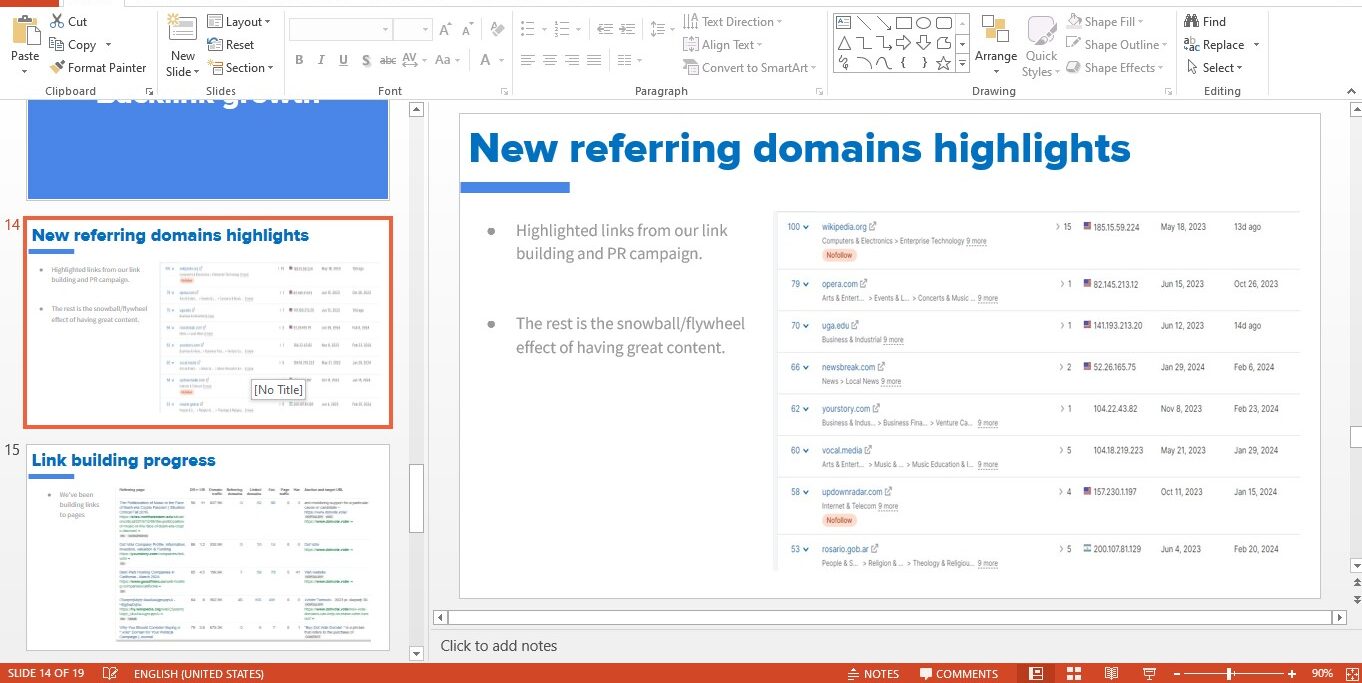Toggle Underline formatting
The image size is (1362, 683).
pyautogui.click(x=345, y=60)
